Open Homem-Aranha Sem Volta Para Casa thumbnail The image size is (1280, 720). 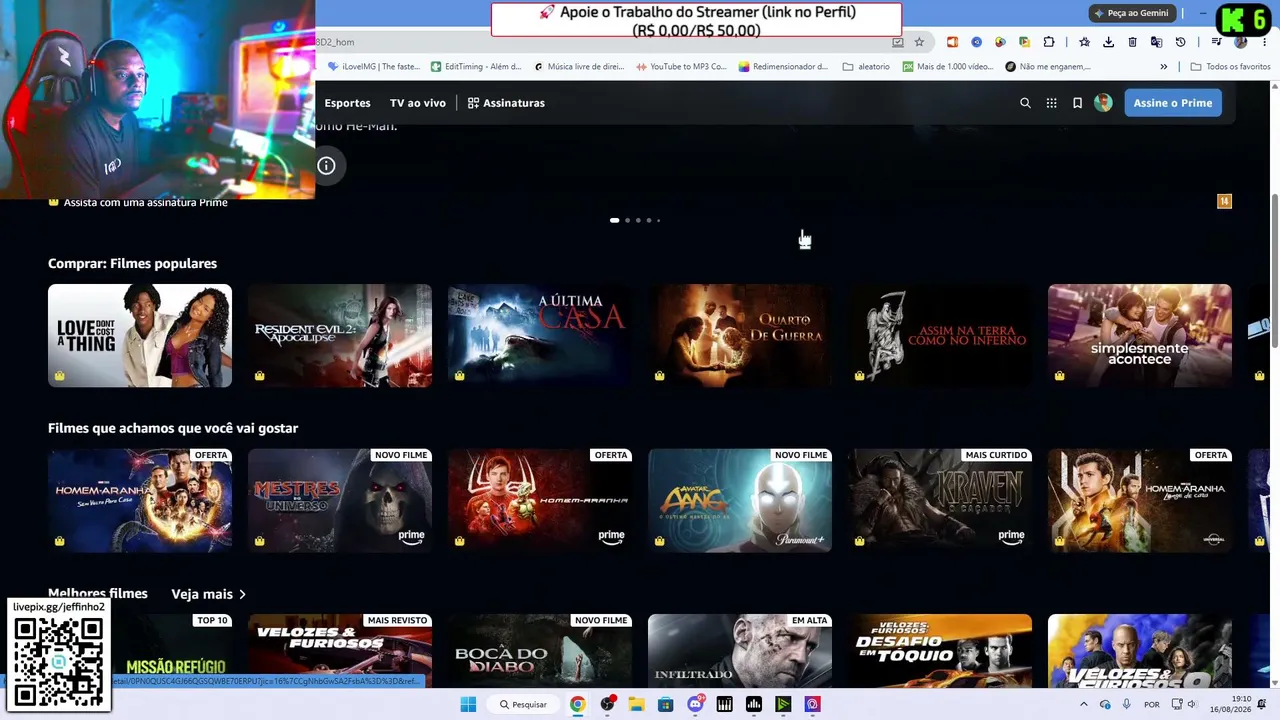(x=140, y=500)
